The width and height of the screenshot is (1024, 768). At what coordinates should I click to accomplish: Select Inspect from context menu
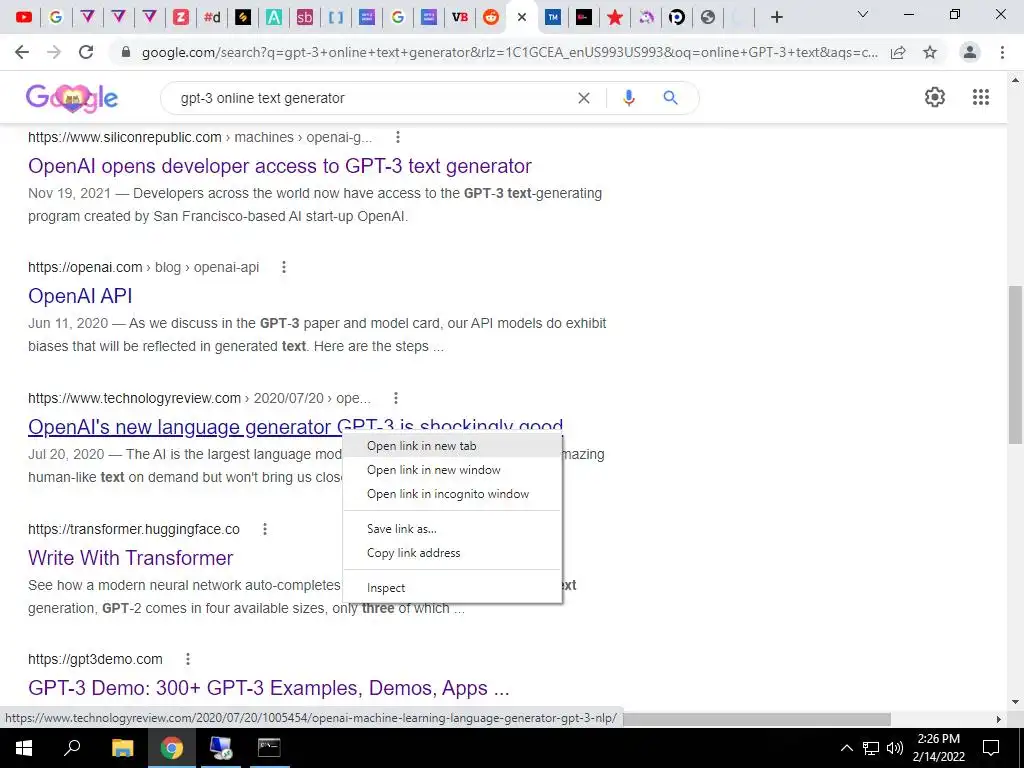(452, 588)
